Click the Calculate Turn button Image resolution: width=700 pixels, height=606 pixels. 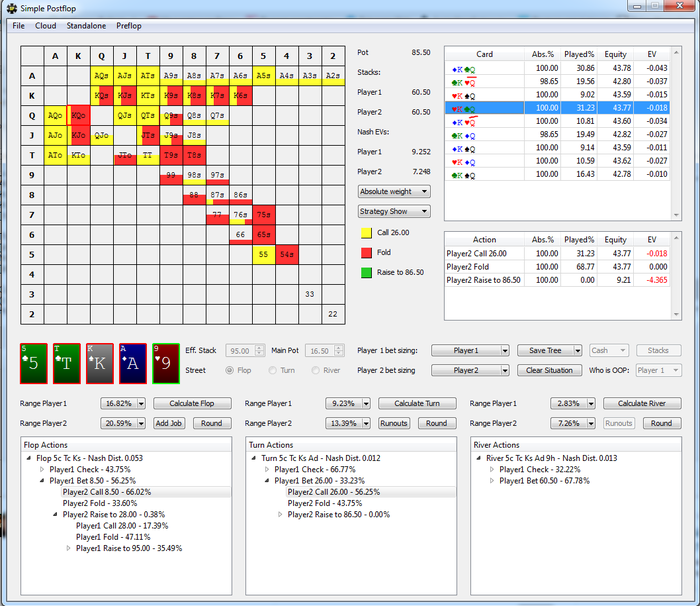coord(417,403)
